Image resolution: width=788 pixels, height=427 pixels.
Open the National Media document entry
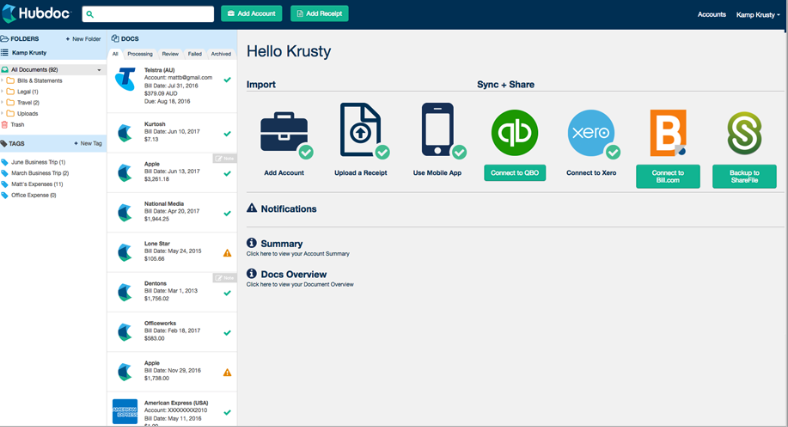172,212
